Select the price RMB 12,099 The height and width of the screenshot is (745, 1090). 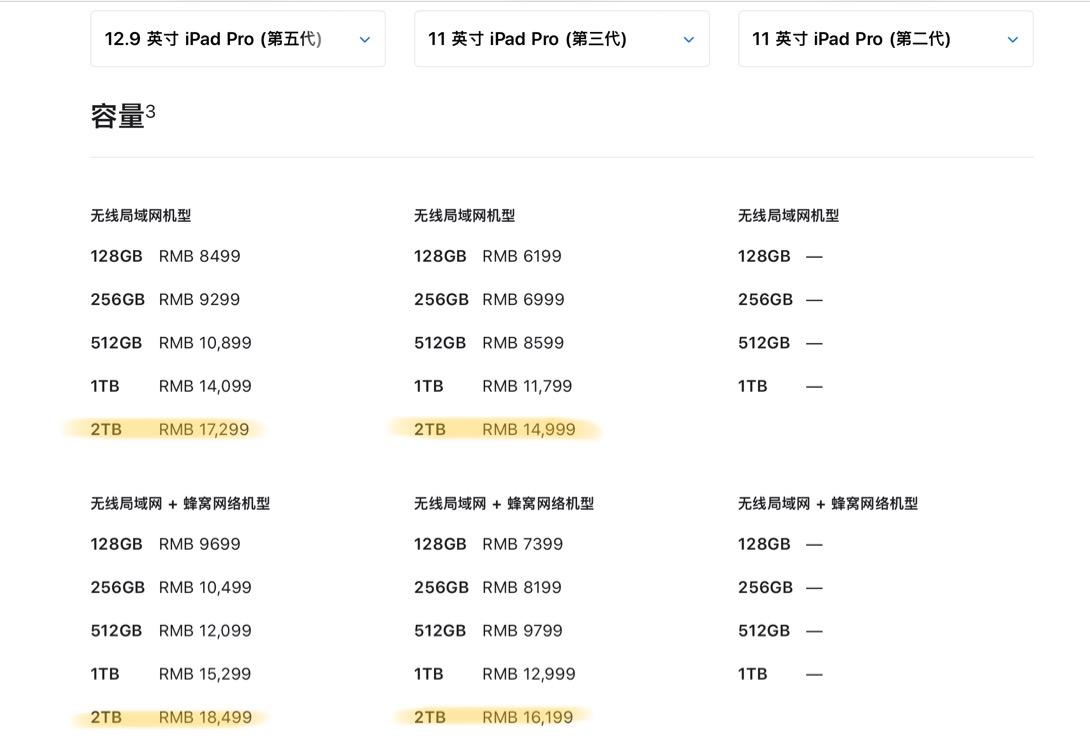[x=205, y=630]
